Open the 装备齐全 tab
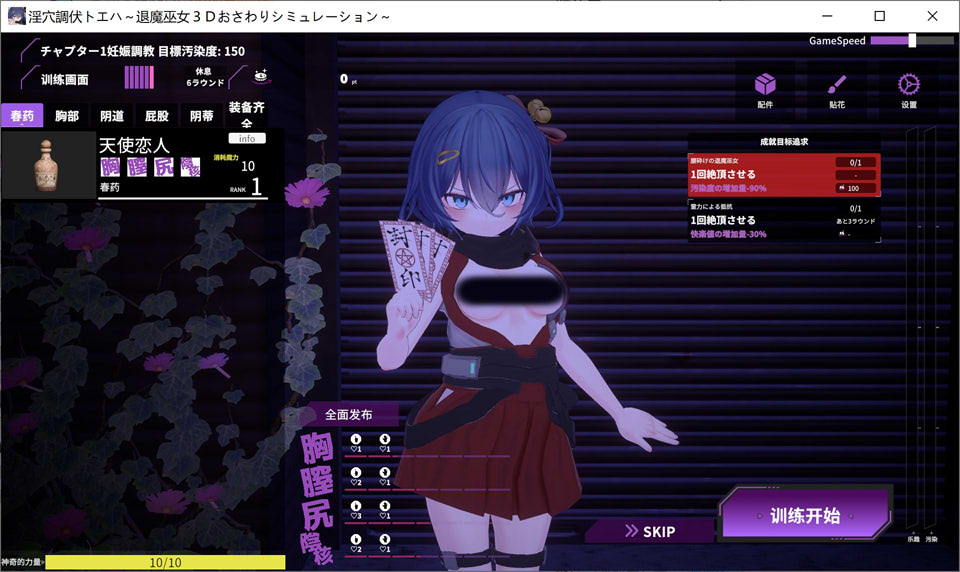This screenshot has width=960, height=572. tap(246, 115)
